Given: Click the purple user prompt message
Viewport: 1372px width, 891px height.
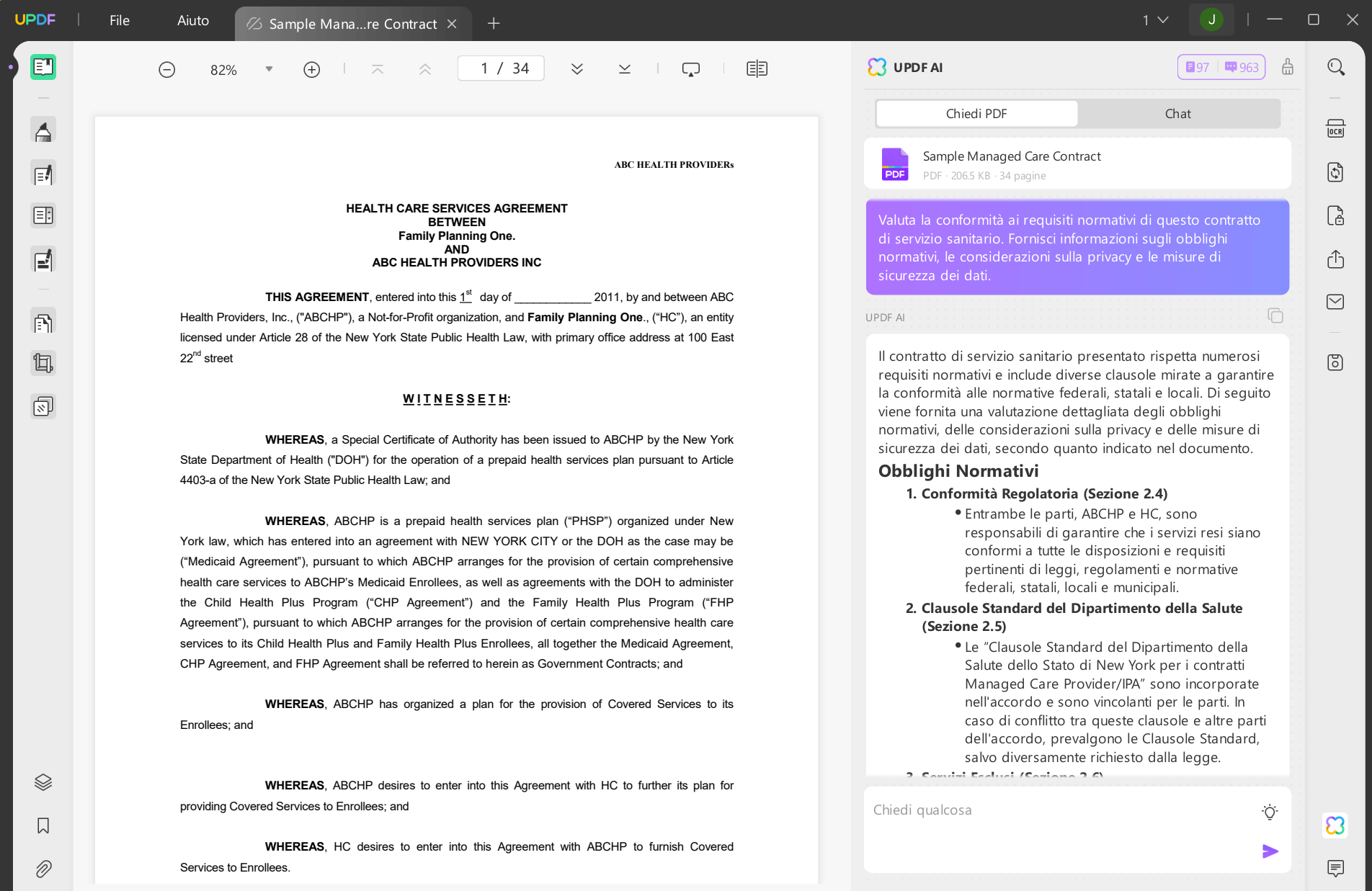Looking at the screenshot, I should pos(1077,247).
